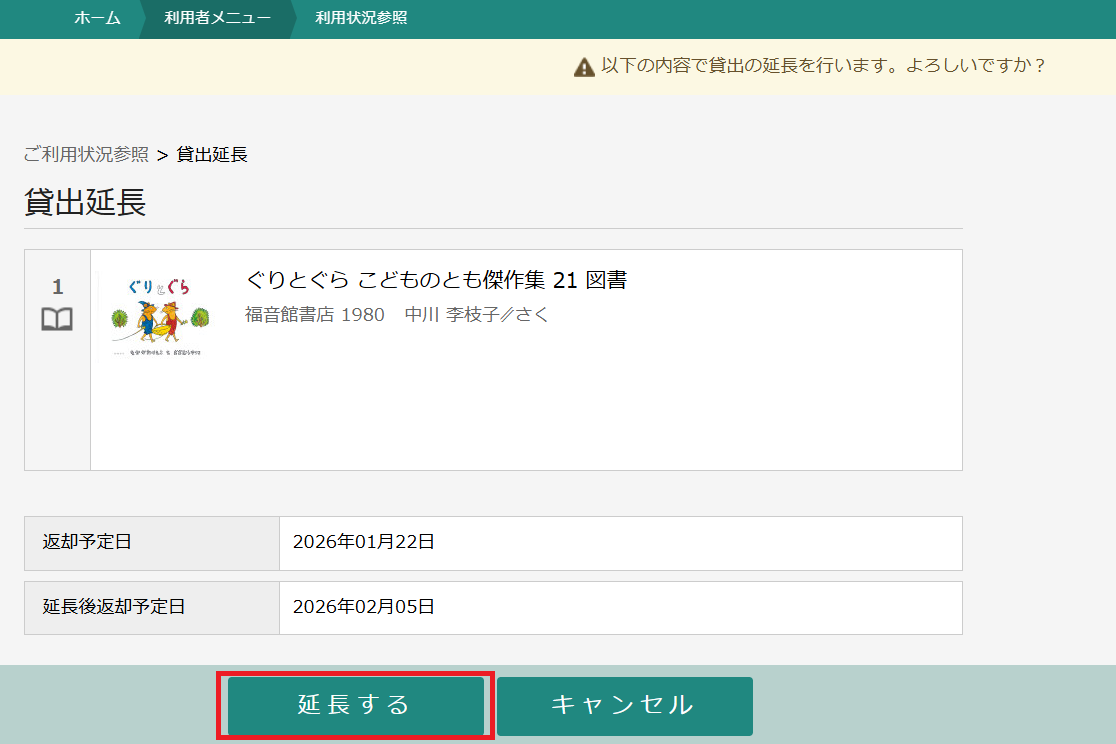Click the > separator in the breadcrumb trail
The width and height of the screenshot is (1116, 744).
[x=162, y=155]
